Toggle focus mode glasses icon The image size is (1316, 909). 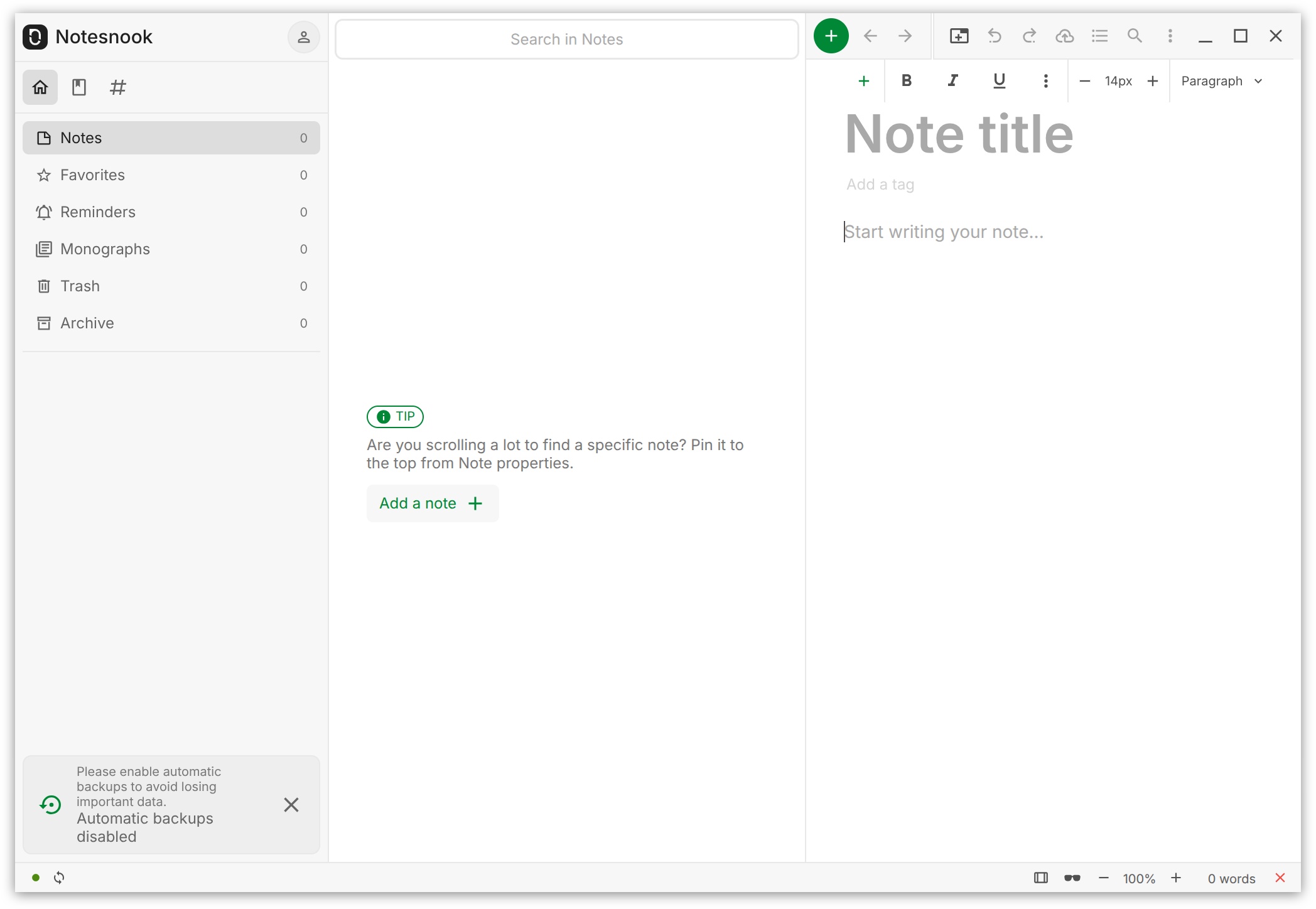click(x=1072, y=878)
